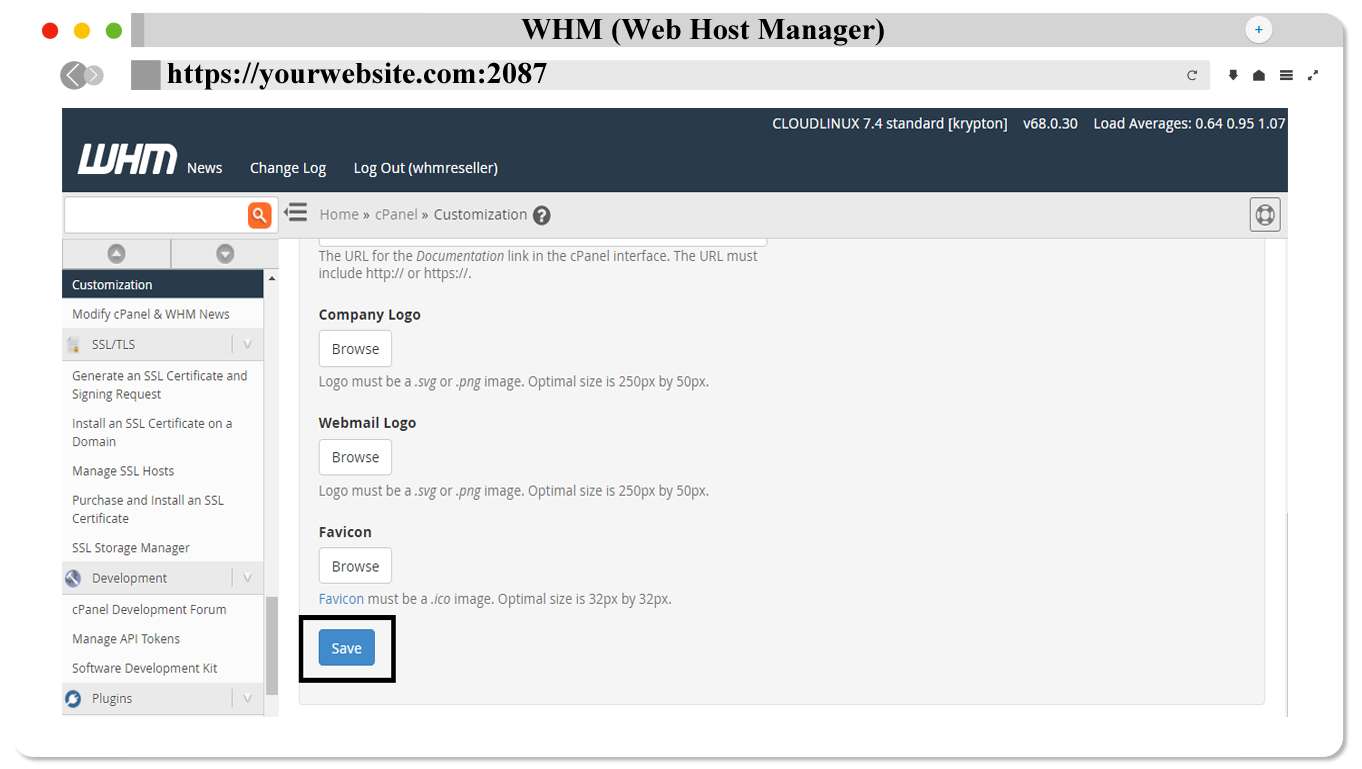
Task: Browse for Favicon file
Action: click(355, 566)
